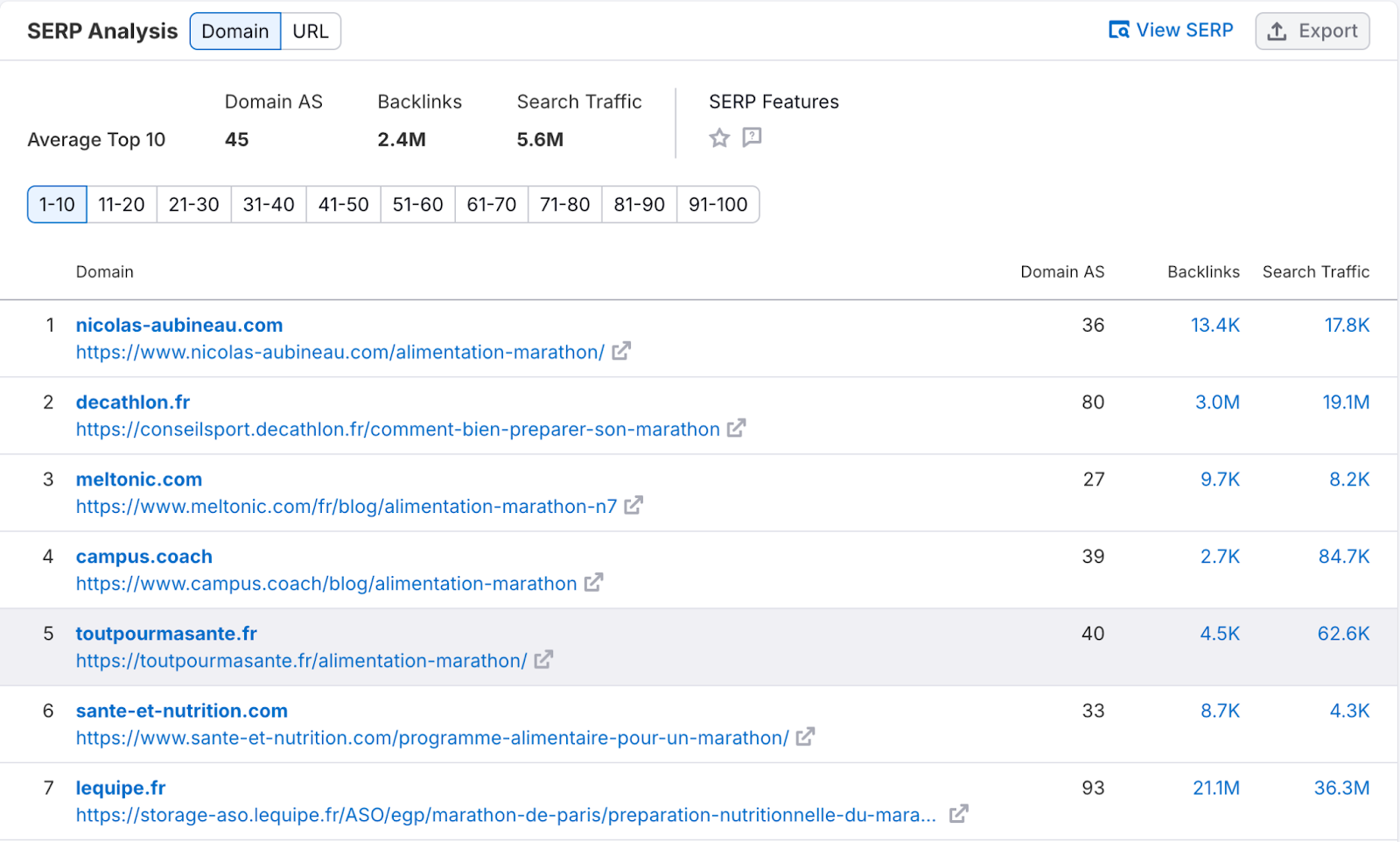The height and width of the screenshot is (842, 1400).
Task: Click the SERP Features heading
Action: click(x=774, y=102)
